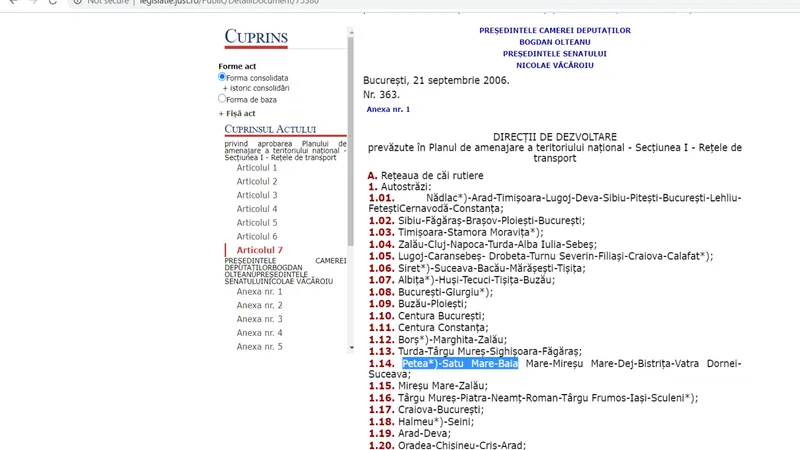Go to Articolul 4 in the contents
800x450 pixels.
[x=257, y=209]
